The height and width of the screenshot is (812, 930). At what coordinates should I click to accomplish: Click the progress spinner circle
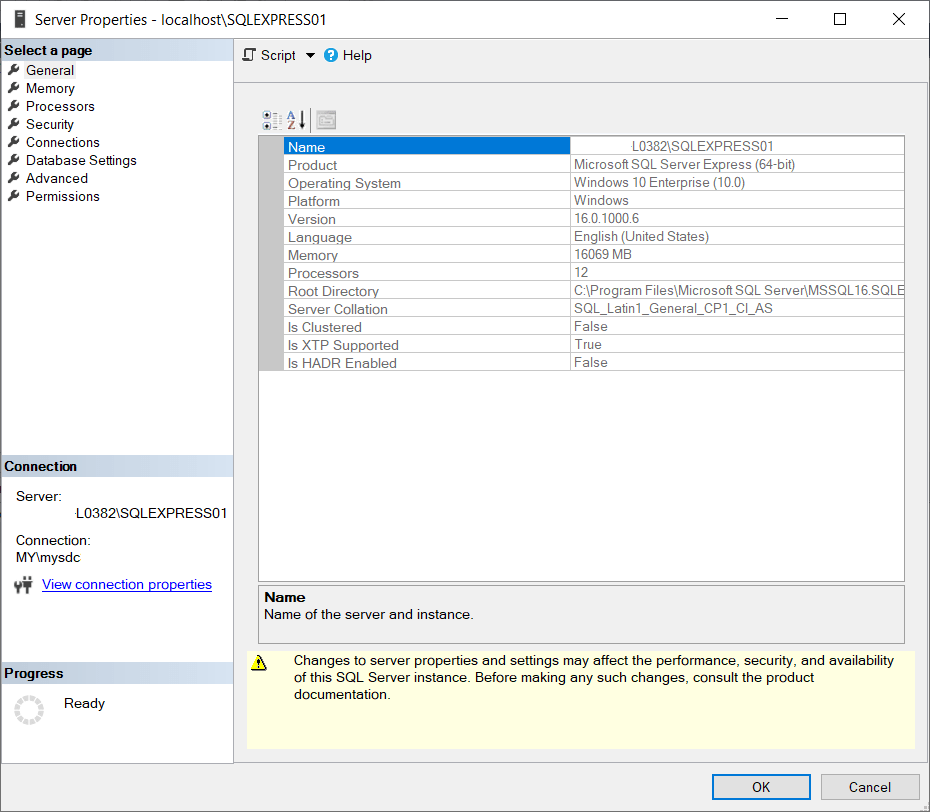click(x=29, y=709)
